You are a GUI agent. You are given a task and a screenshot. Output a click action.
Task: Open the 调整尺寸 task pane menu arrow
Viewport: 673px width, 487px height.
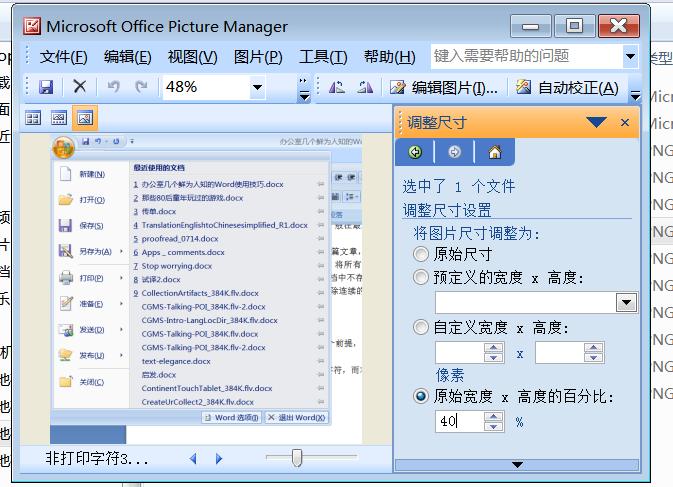tap(596, 122)
